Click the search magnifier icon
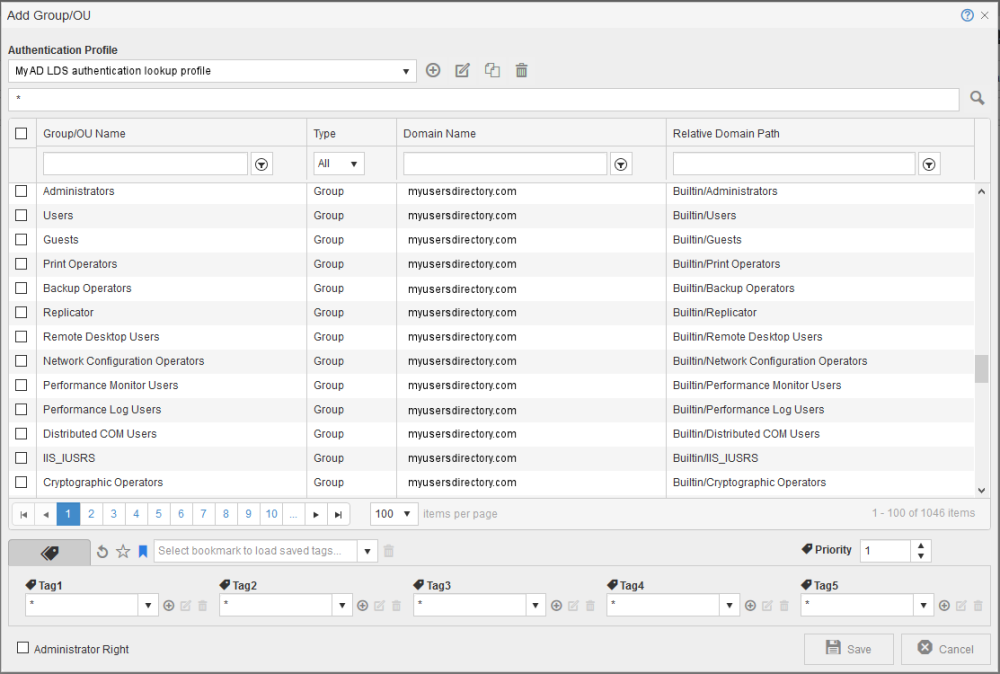The image size is (1000, 674). click(x=977, y=98)
